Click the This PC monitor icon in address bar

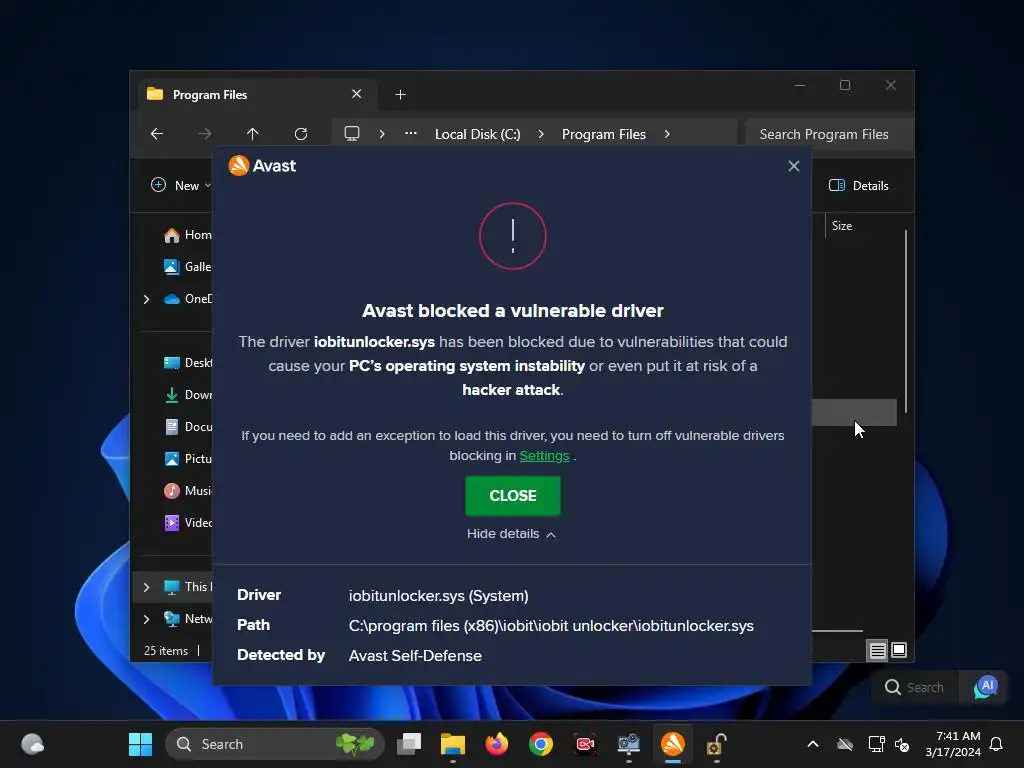(x=352, y=134)
